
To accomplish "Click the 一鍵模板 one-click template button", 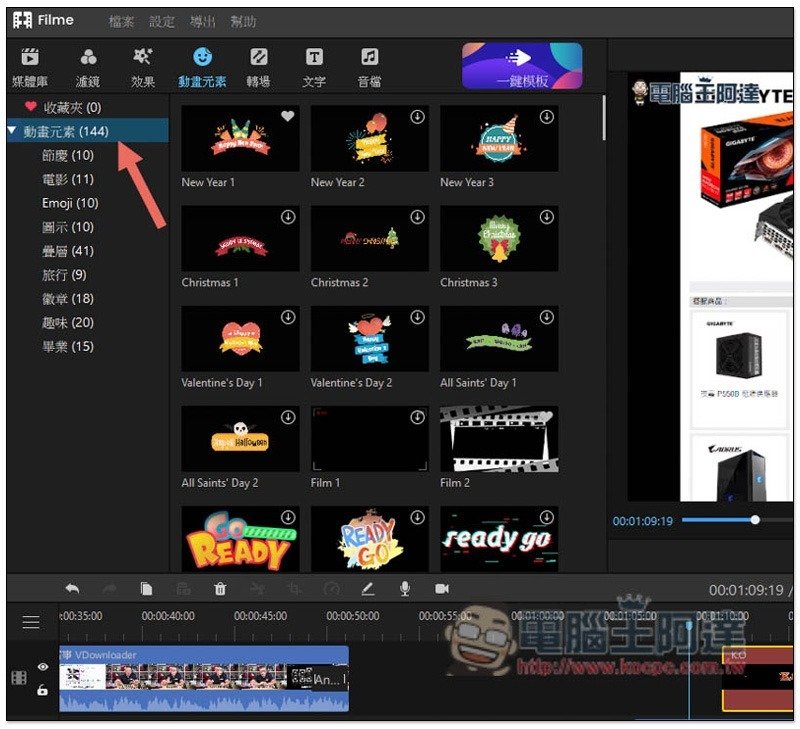I will click(x=521, y=66).
